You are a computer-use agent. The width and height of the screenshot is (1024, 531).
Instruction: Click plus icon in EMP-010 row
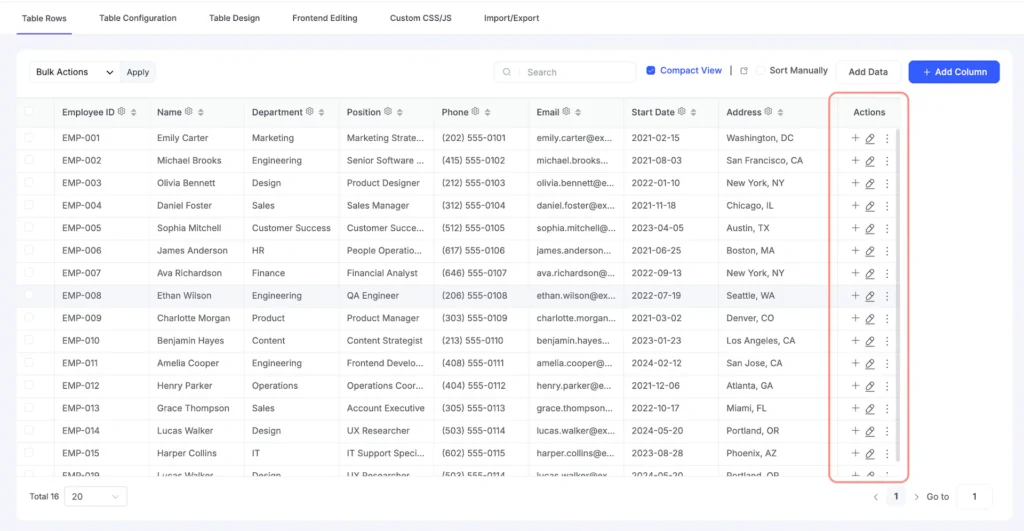coord(855,341)
